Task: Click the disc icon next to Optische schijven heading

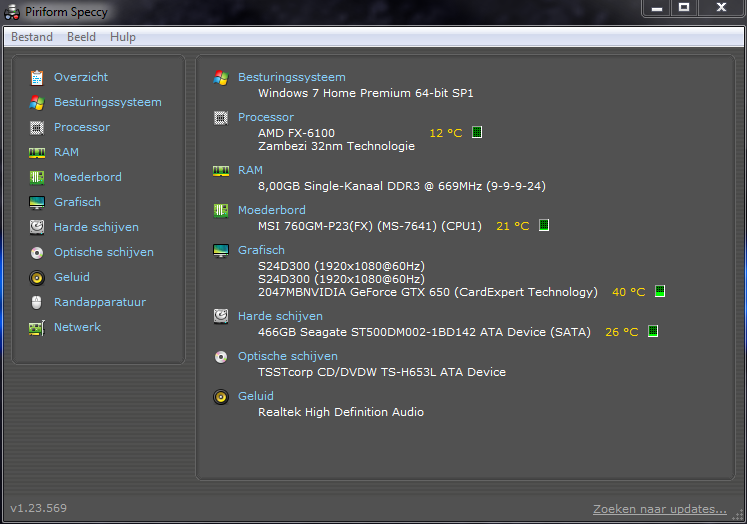Action: 221,357
